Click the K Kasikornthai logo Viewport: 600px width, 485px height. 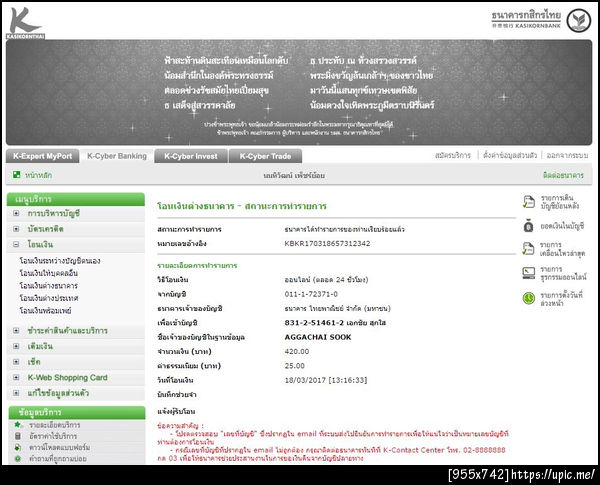click(x=25, y=23)
